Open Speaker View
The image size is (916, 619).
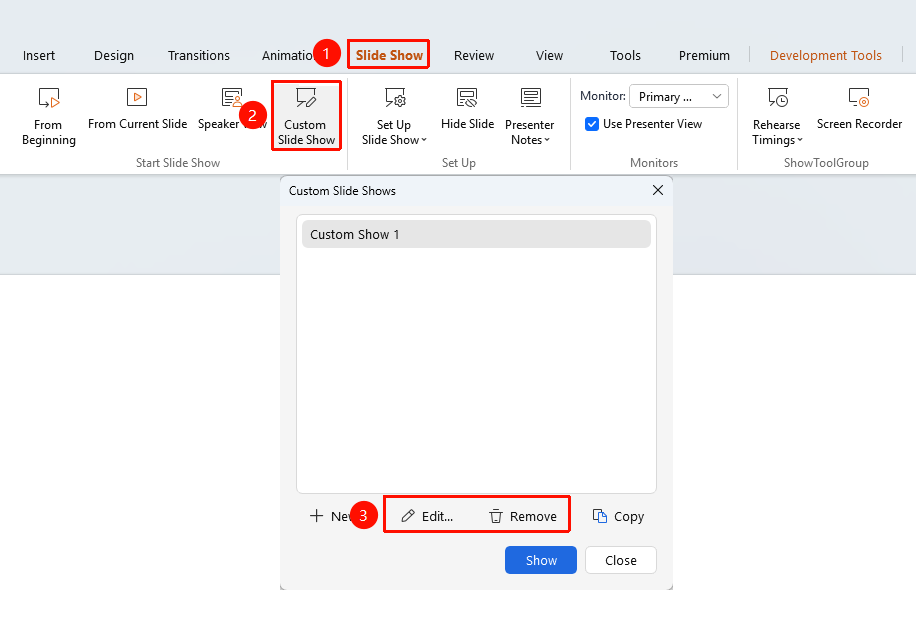(232, 109)
